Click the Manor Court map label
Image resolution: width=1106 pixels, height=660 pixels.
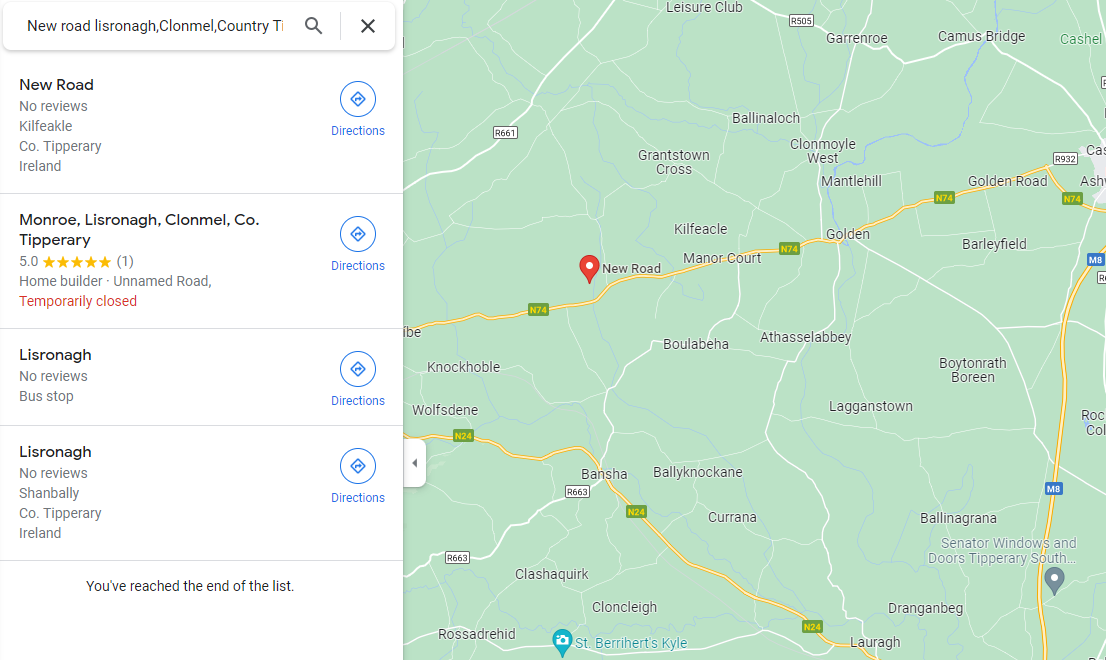722,258
